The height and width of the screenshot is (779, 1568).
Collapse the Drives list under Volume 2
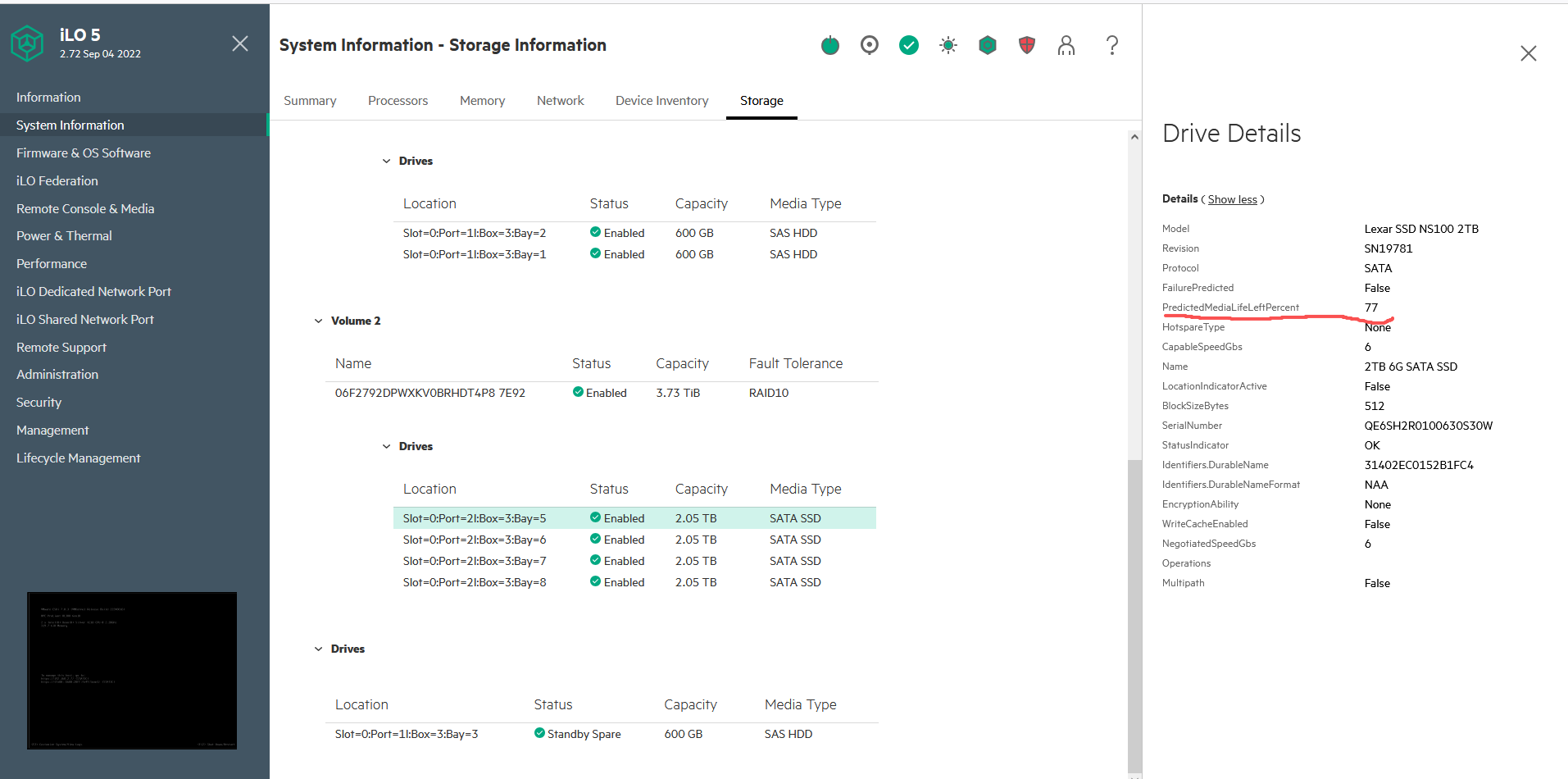[x=386, y=446]
